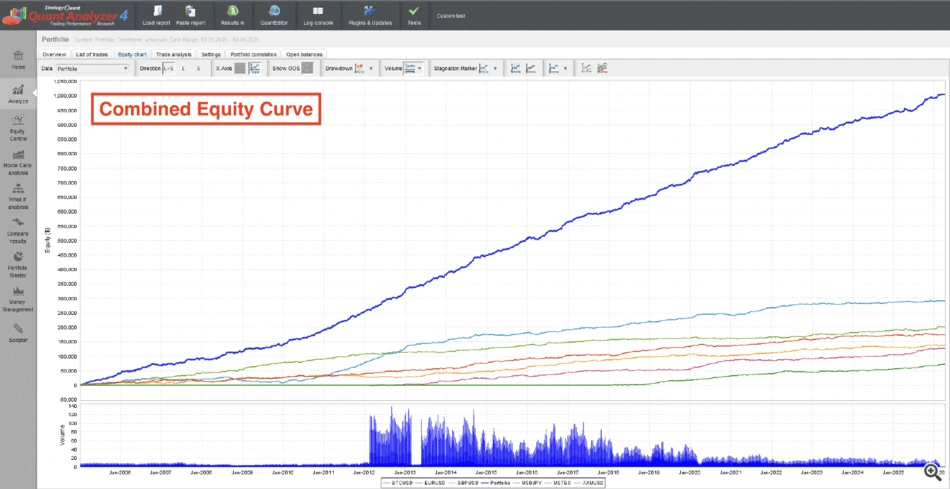Viewport: 950px width, 489px height.
Task: Open the QuantEditor tool
Action: click(274, 15)
